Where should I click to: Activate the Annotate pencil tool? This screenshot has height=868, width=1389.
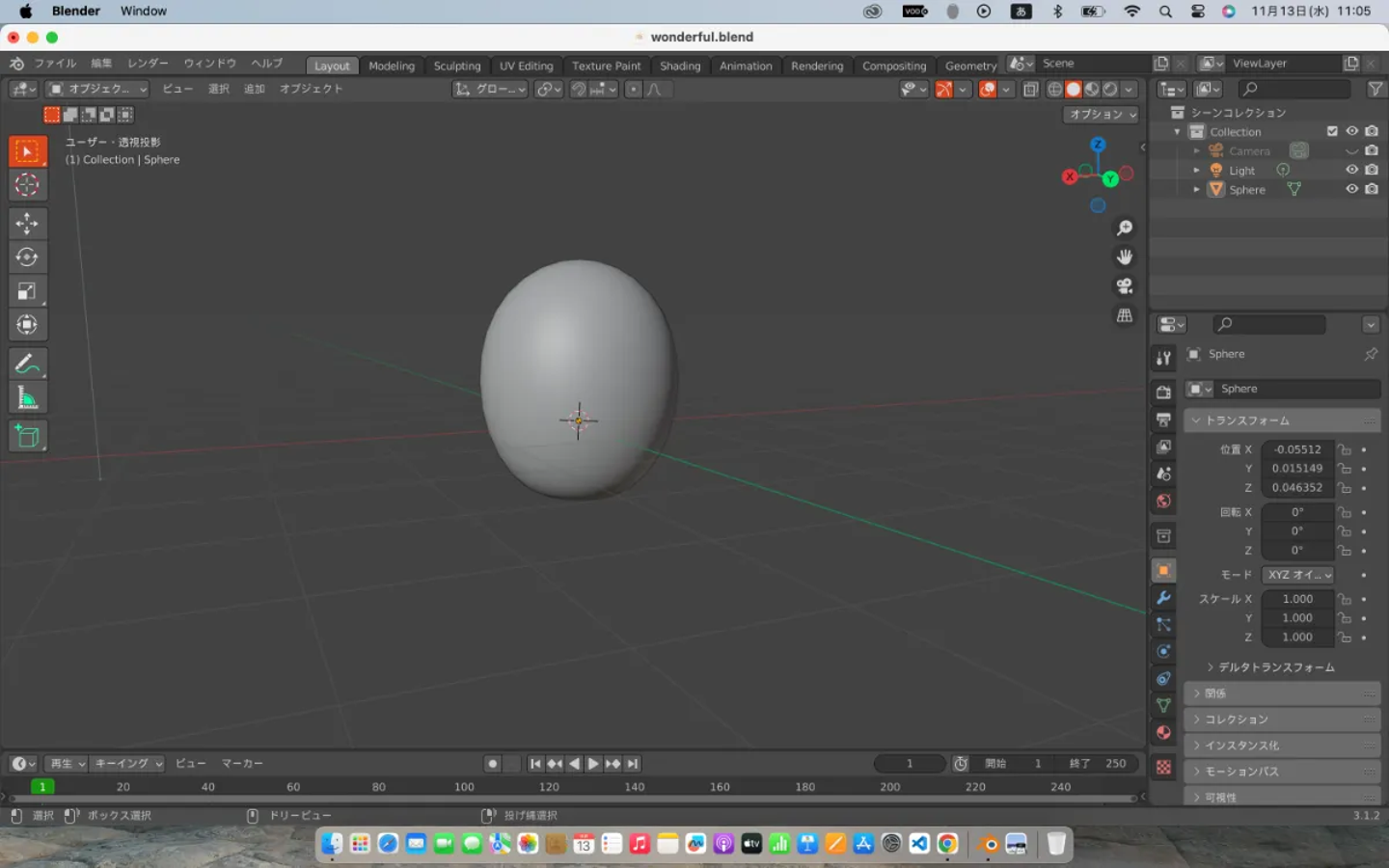27,364
